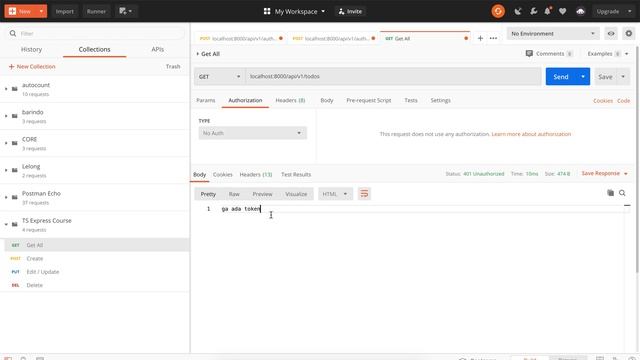Image resolution: width=640 pixels, height=360 pixels.
Task: Click the sync status icon
Action: 498,11
